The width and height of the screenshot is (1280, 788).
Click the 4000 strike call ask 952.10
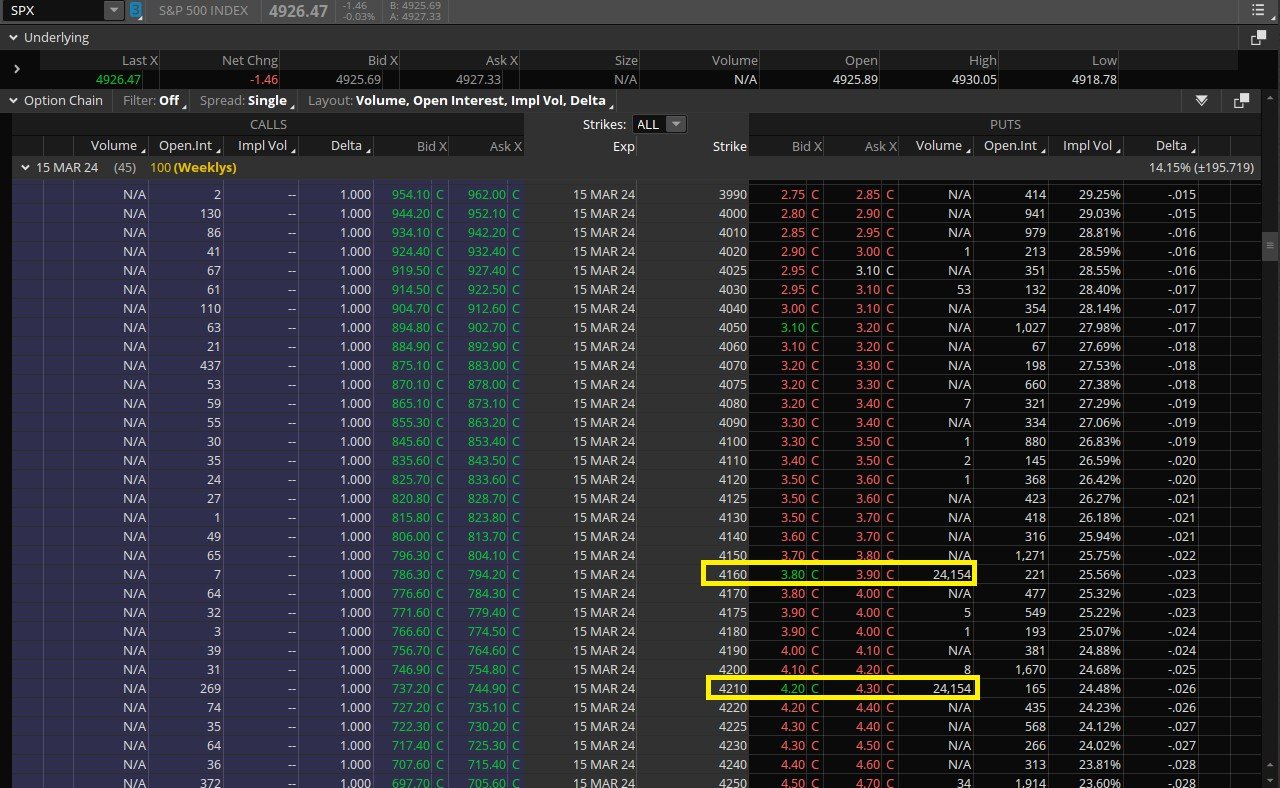pos(486,213)
